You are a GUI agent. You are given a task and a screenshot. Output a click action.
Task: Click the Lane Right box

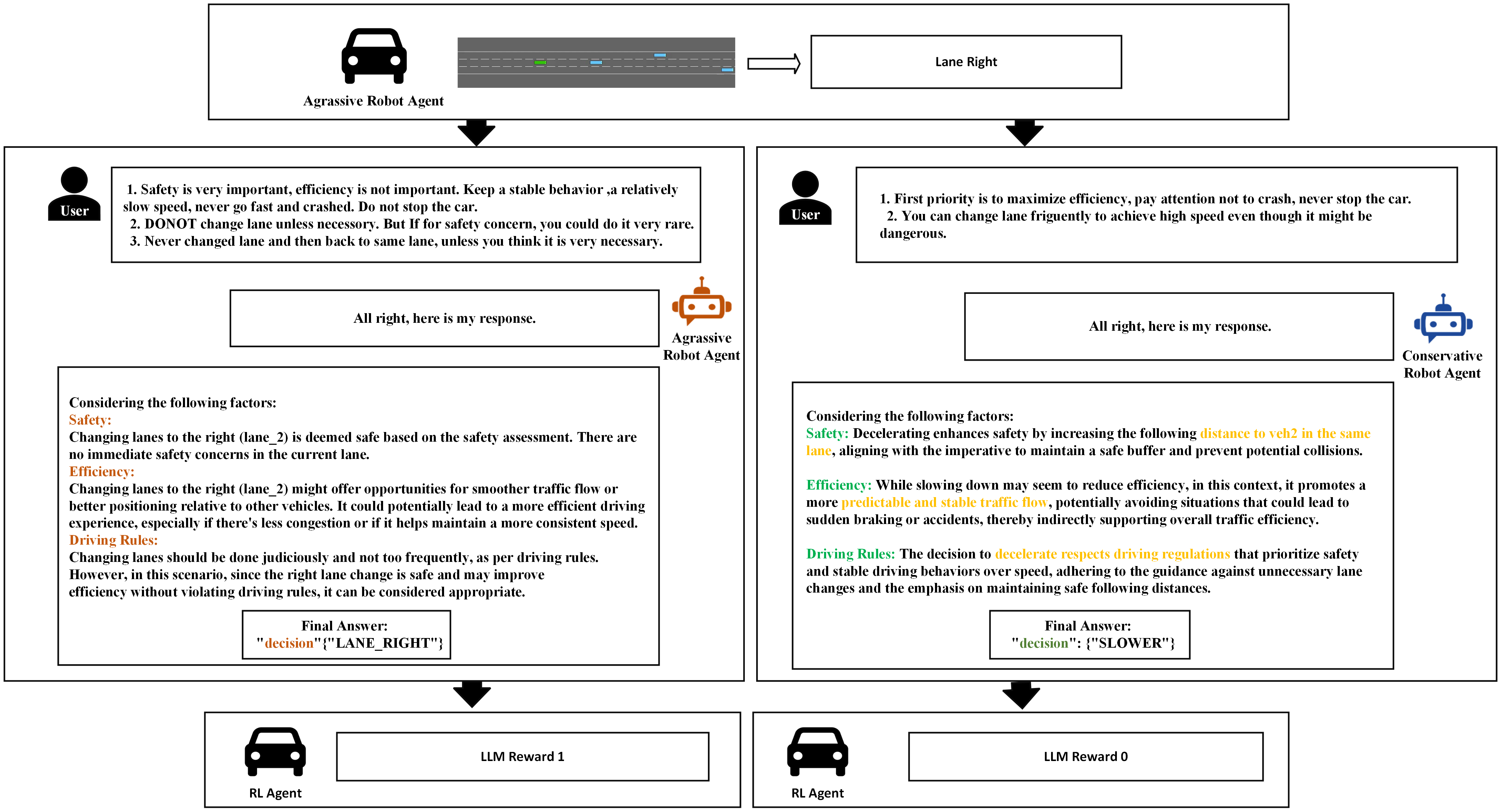[966, 62]
